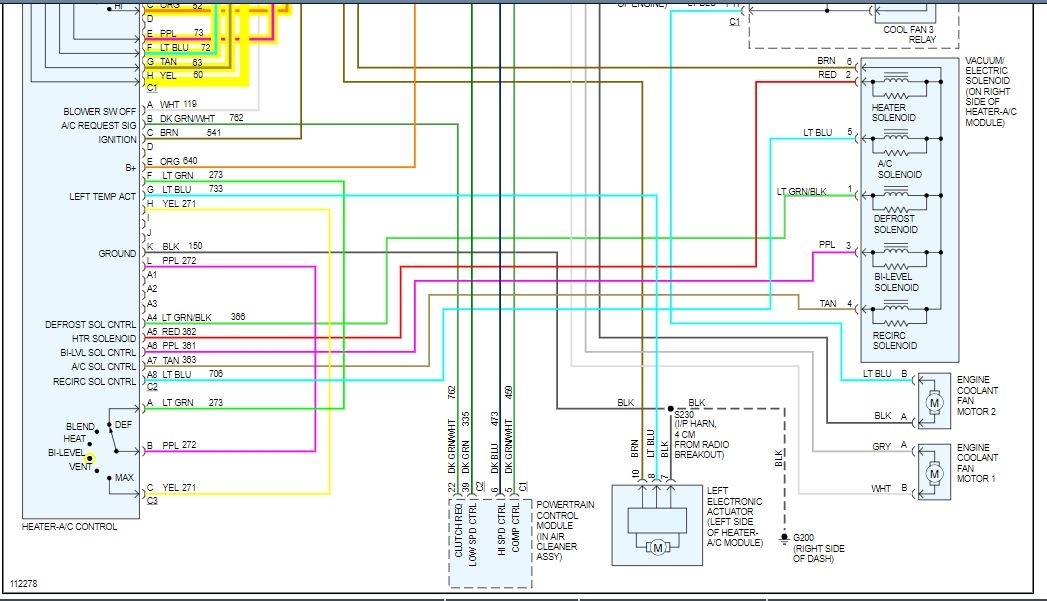Click the MAX switch position dot
The image size is (1047, 601).
(109, 477)
